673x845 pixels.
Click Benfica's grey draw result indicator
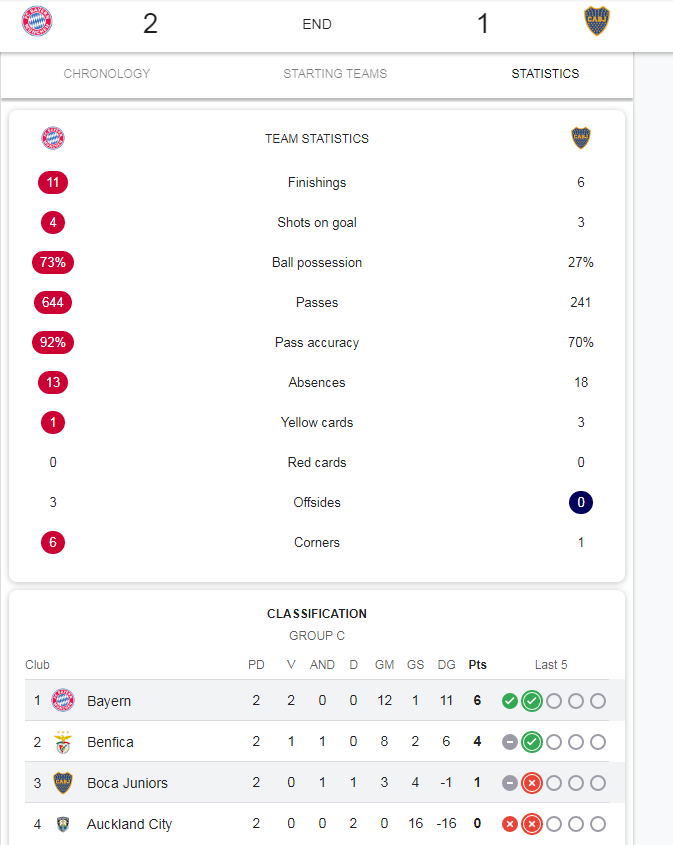pyautogui.click(x=510, y=742)
